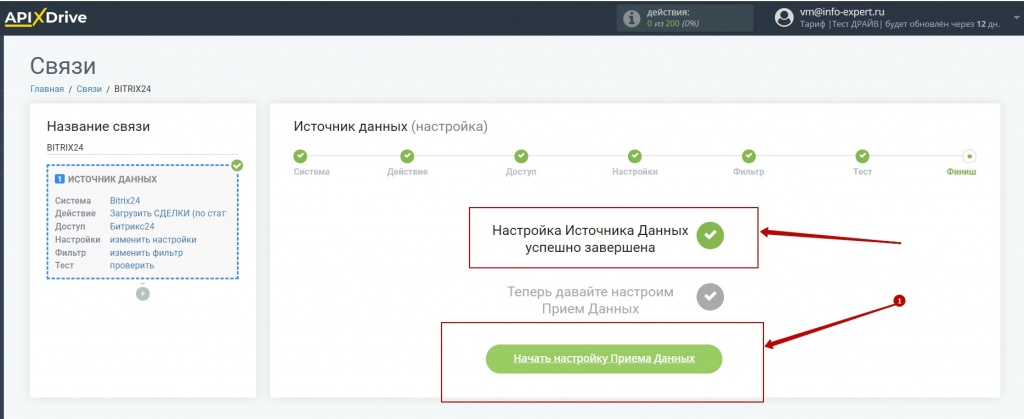The height and width of the screenshot is (419, 1024).
Task: Click the проверить test link
Action: click(x=132, y=266)
